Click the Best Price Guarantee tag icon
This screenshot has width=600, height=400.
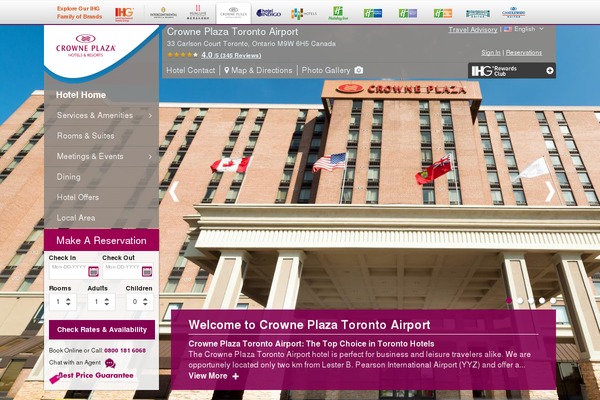click(x=55, y=378)
